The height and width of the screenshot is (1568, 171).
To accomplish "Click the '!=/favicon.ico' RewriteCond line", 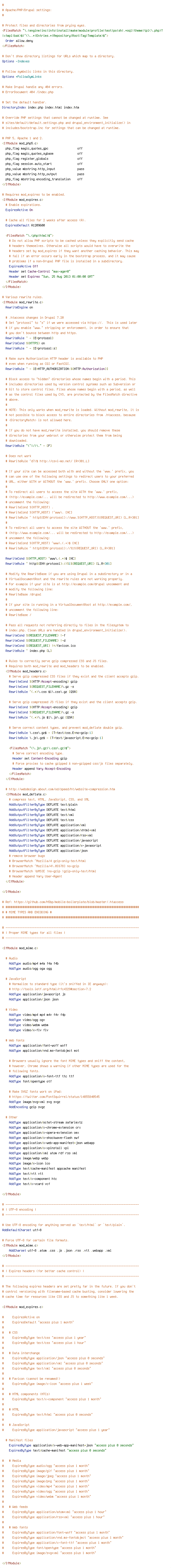I will click(41, 645).
